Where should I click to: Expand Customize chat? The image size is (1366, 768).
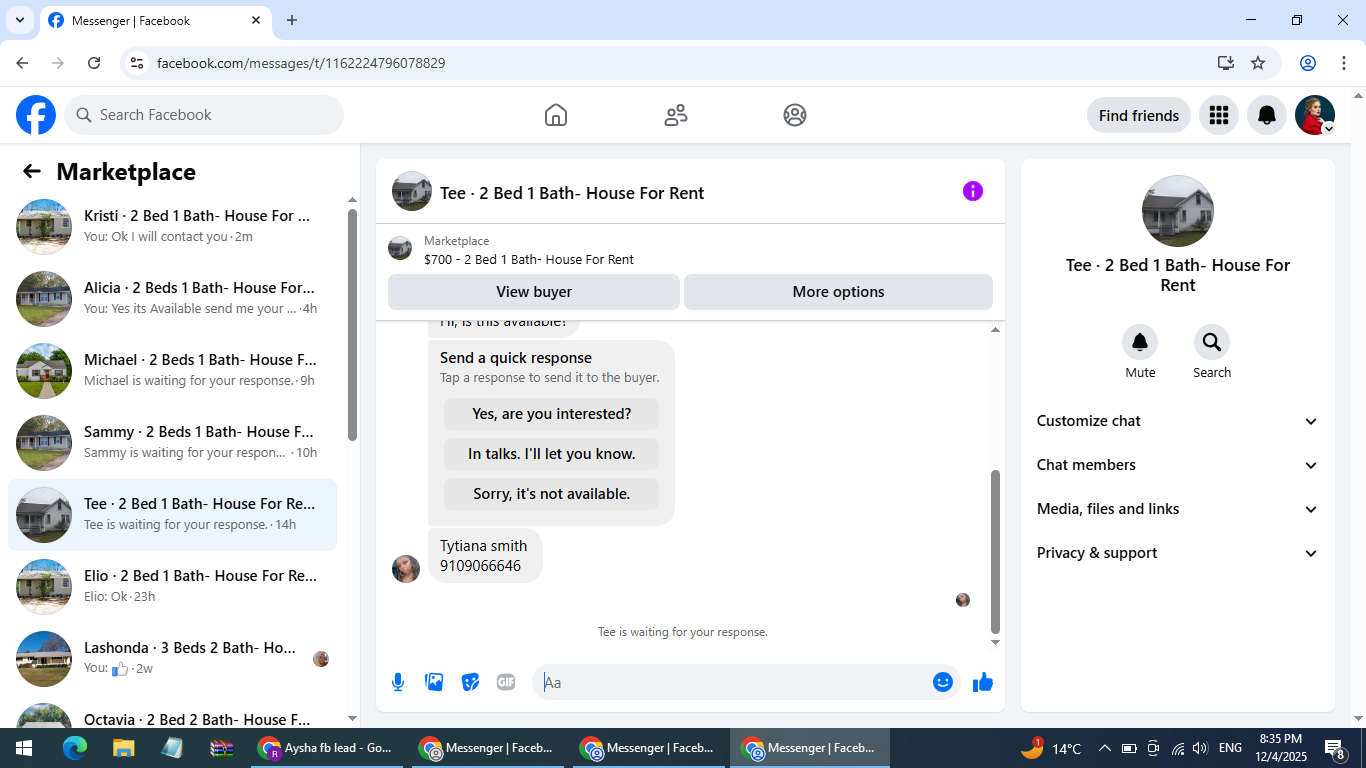coord(1178,421)
